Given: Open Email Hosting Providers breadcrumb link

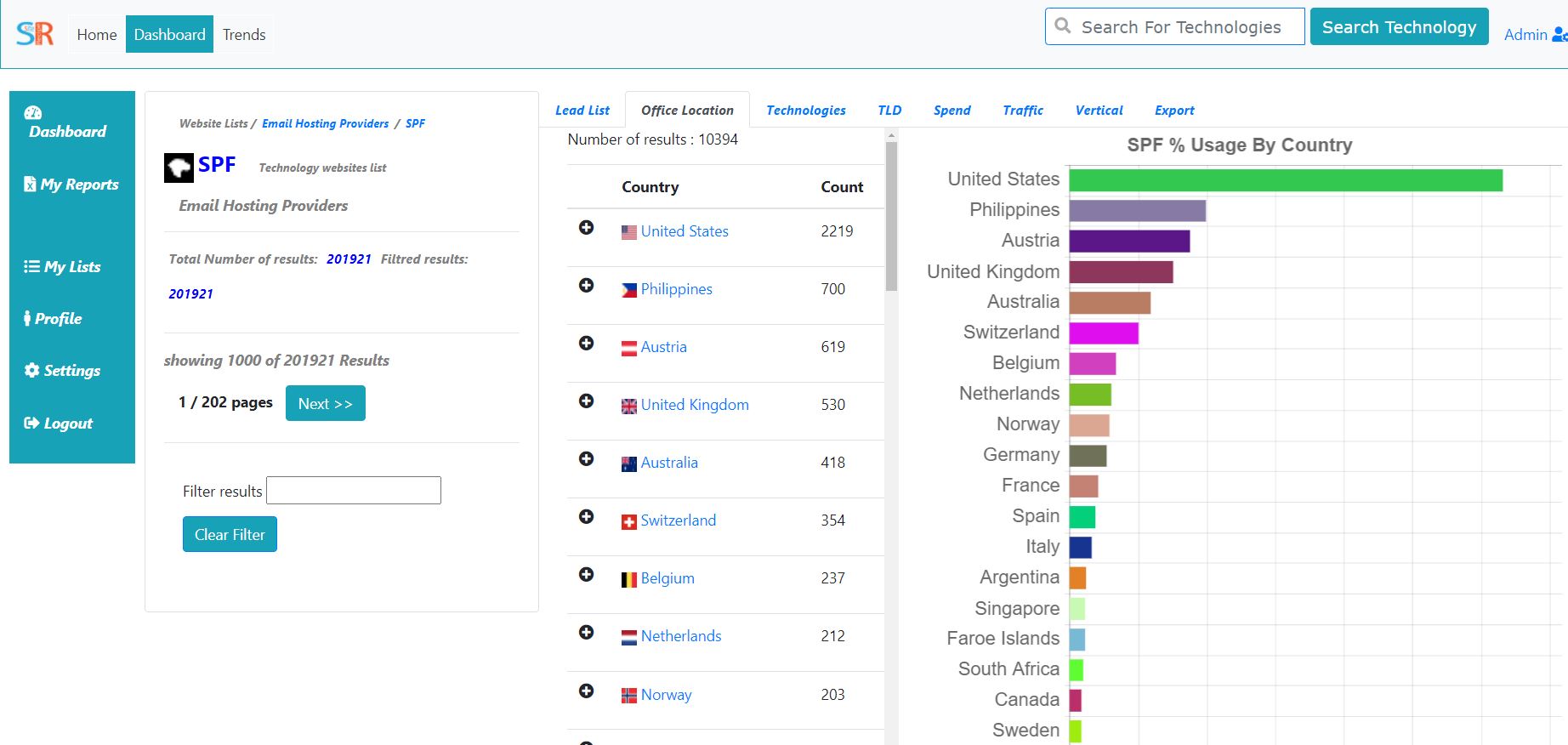Looking at the screenshot, I should [325, 123].
